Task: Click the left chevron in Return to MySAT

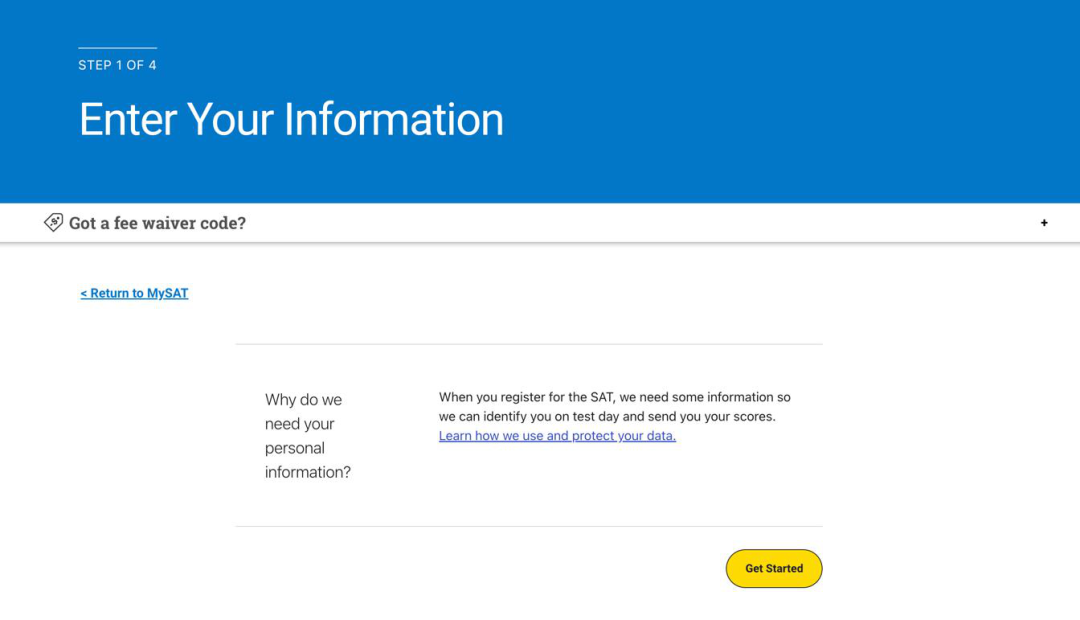Action: [x=83, y=293]
